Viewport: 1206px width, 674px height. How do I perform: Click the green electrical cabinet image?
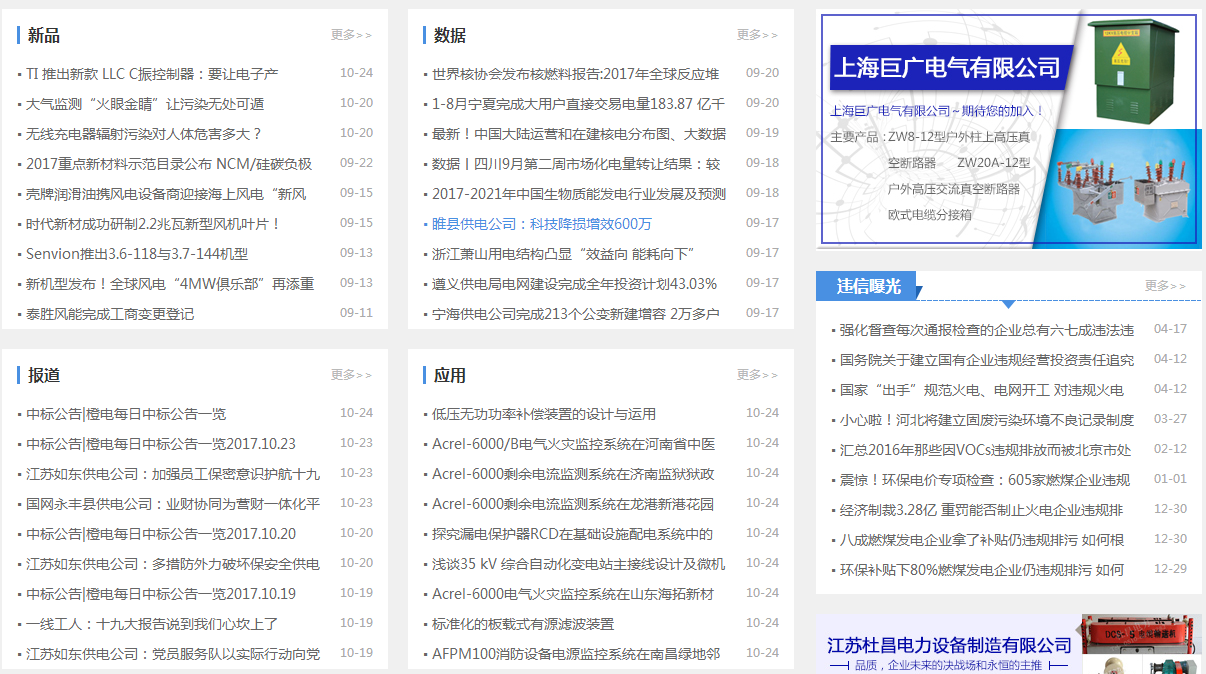coord(1138,68)
